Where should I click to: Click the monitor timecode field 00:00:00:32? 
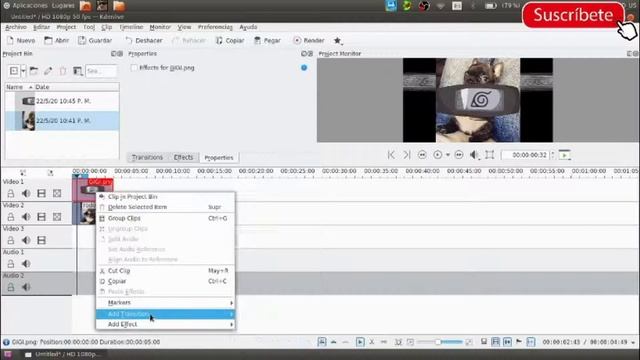click(x=526, y=155)
